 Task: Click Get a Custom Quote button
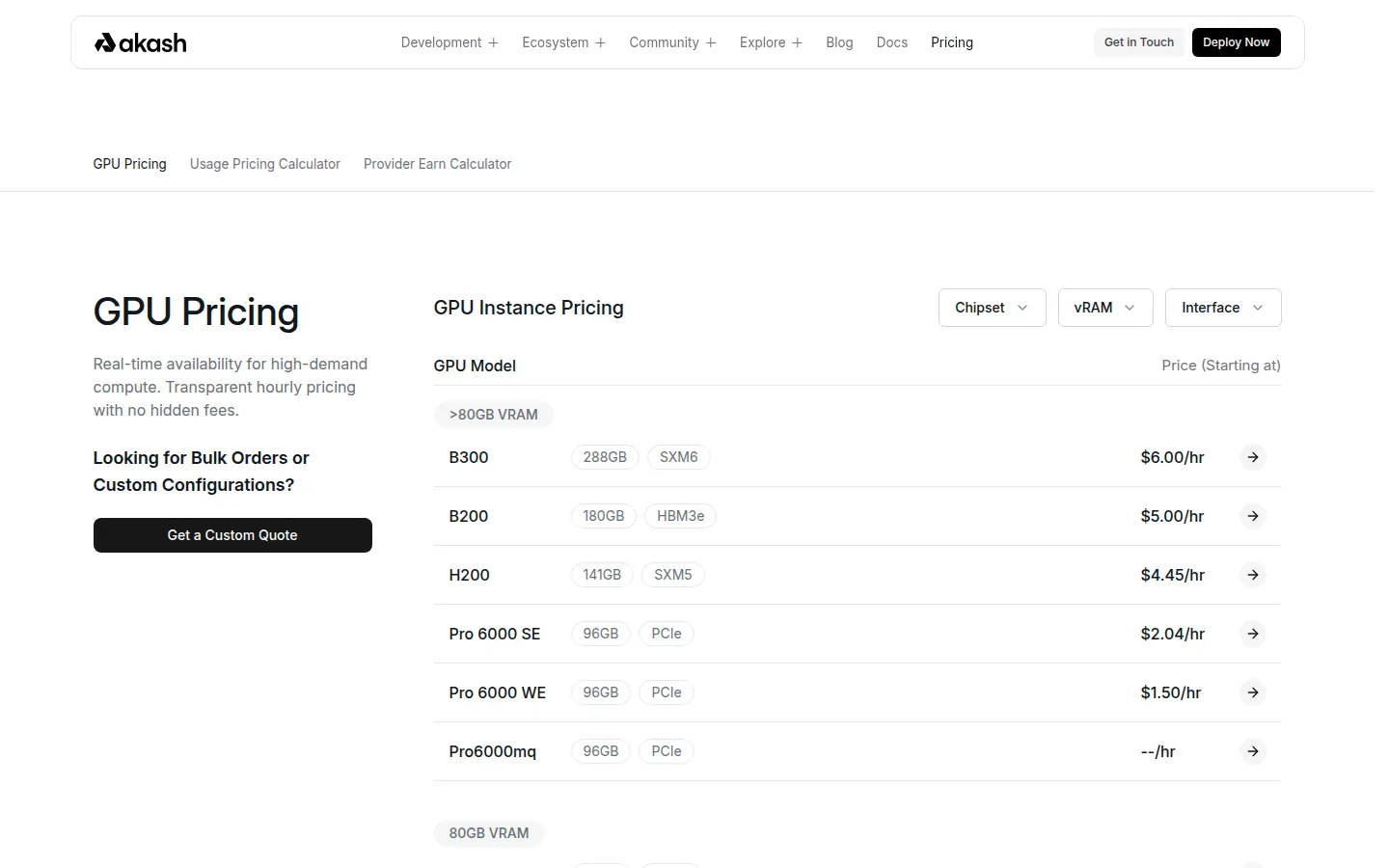(x=232, y=535)
